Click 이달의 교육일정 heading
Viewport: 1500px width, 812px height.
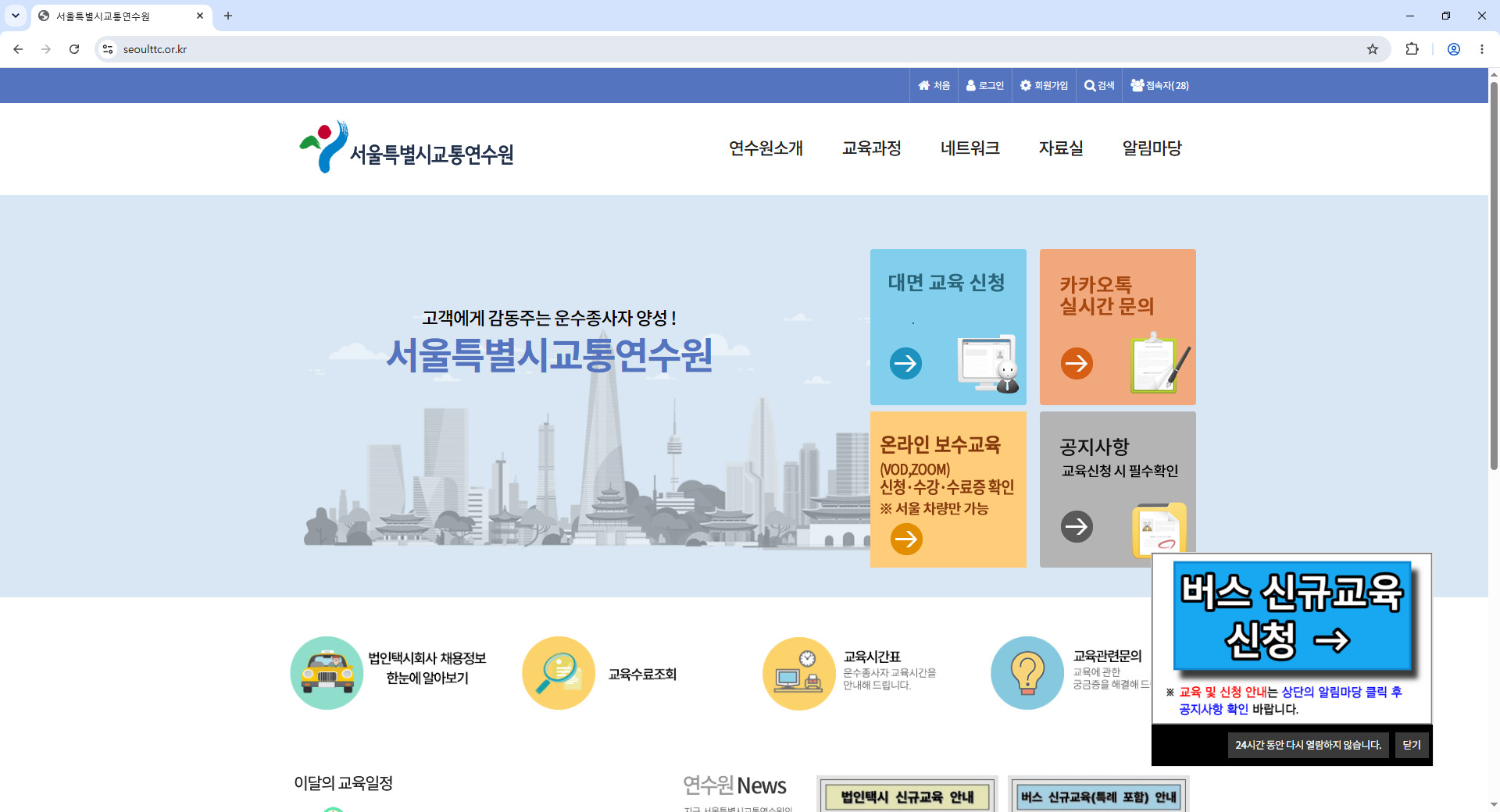pos(343,782)
